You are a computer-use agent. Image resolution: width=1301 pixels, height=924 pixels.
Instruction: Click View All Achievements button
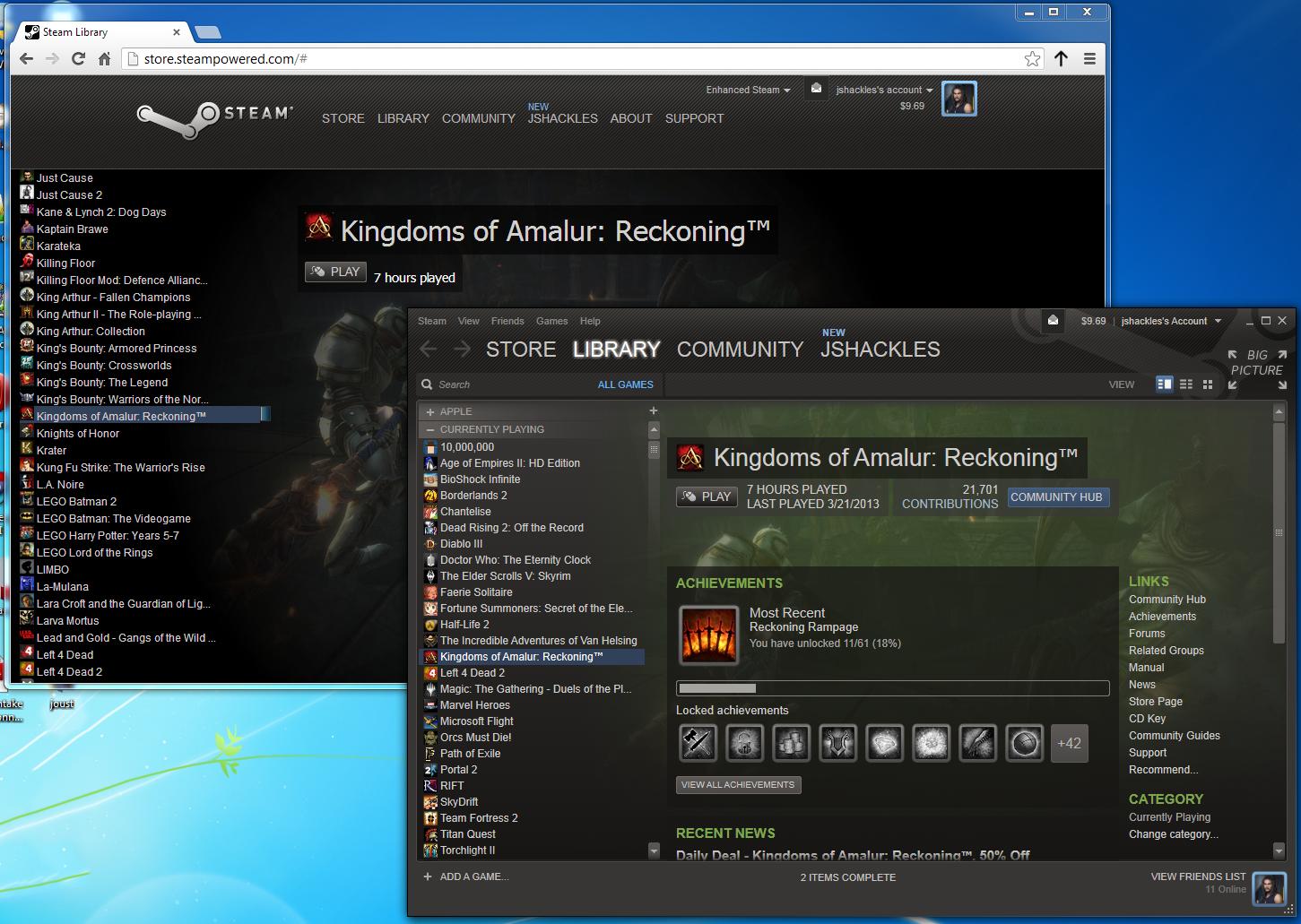738,785
